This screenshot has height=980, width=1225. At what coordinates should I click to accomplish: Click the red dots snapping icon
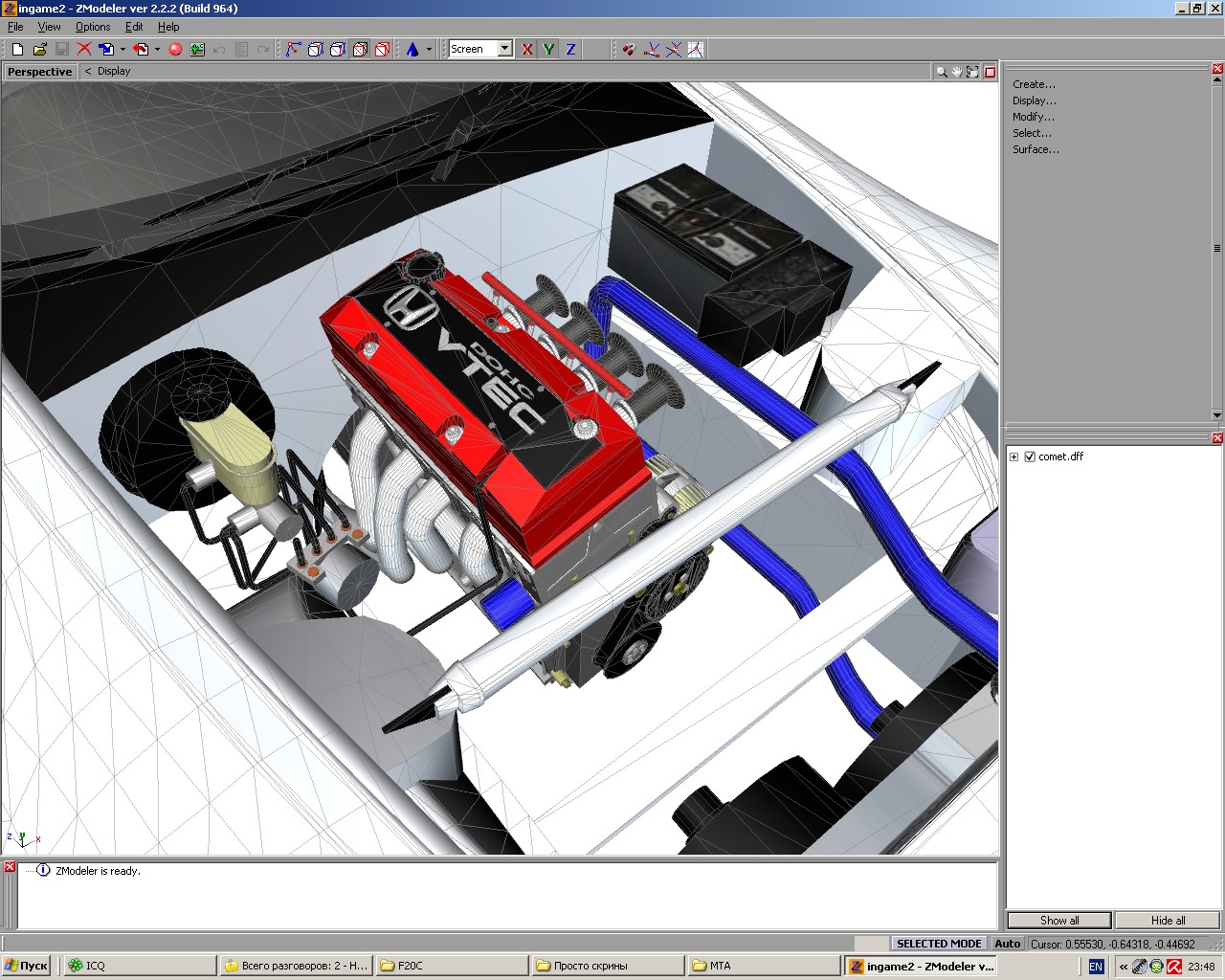point(629,49)
